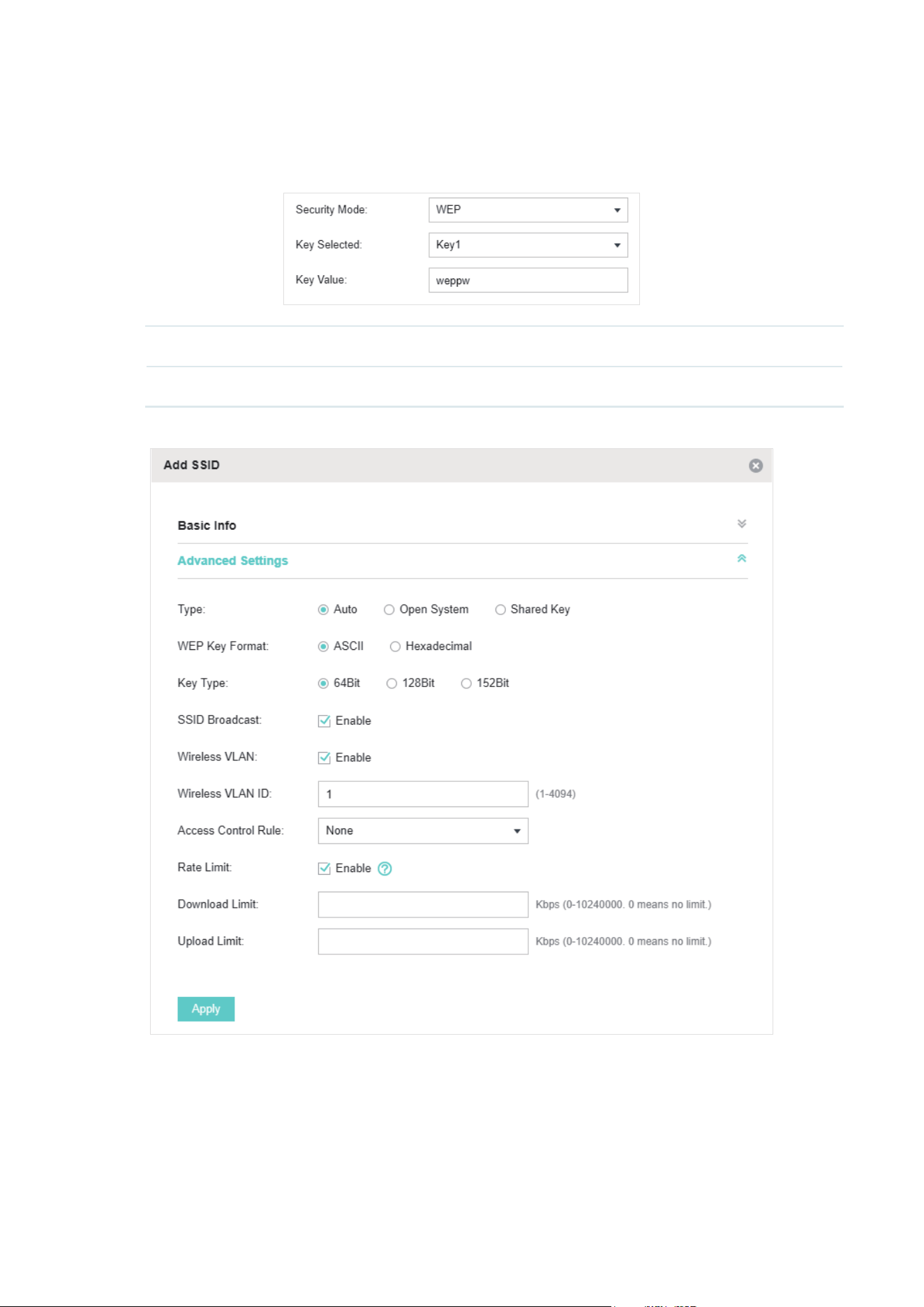Select the Auto type radio button

click(x=323, y=610)
